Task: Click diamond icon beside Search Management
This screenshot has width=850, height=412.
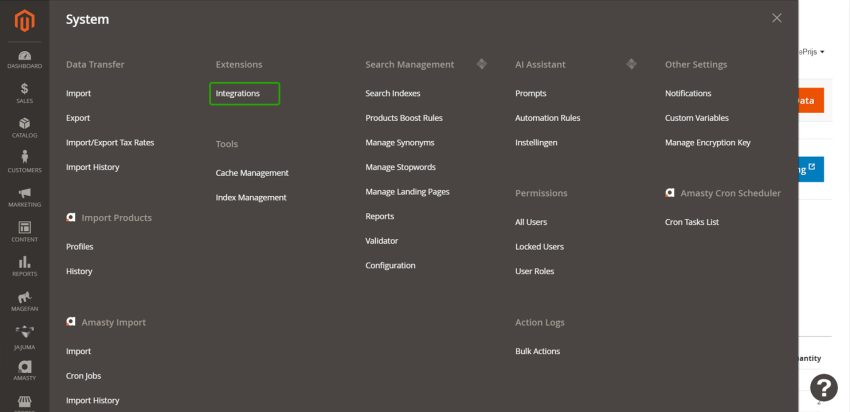Action: click(481, 64)
